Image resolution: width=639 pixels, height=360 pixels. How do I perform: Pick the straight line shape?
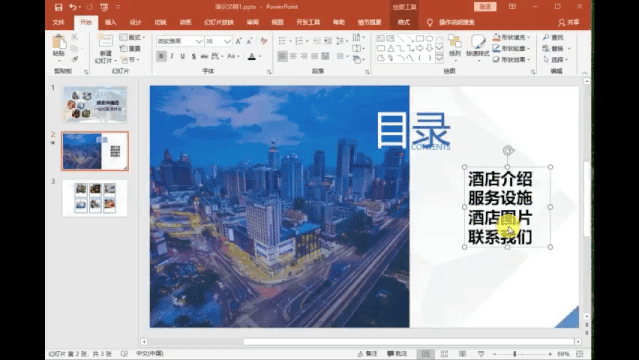401,39
